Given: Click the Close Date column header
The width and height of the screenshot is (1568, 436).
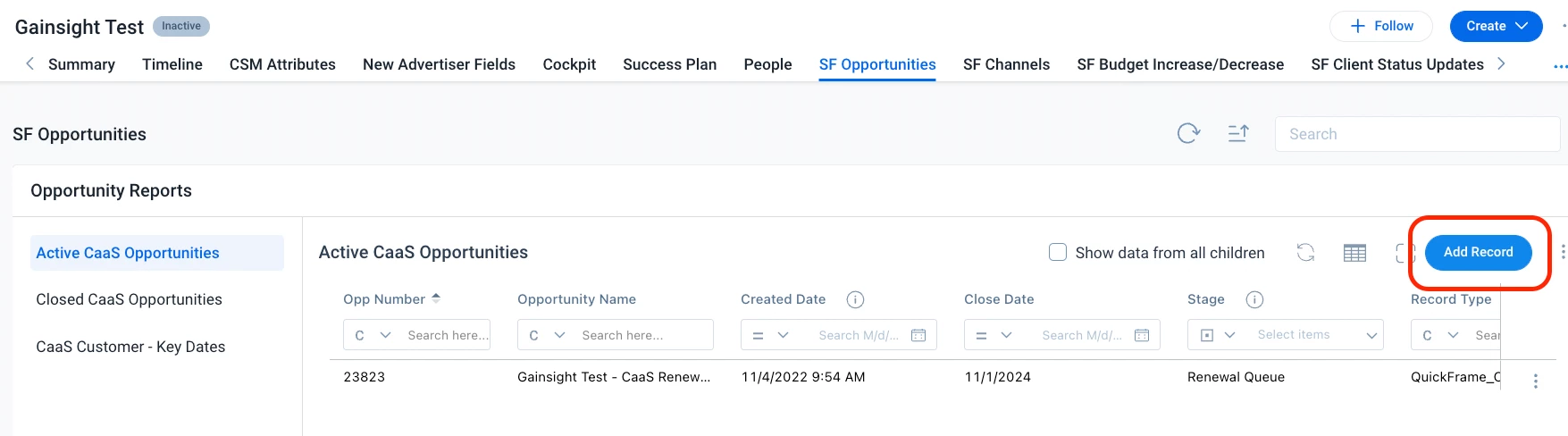Looking at the screenshot, I should [999, 299].
